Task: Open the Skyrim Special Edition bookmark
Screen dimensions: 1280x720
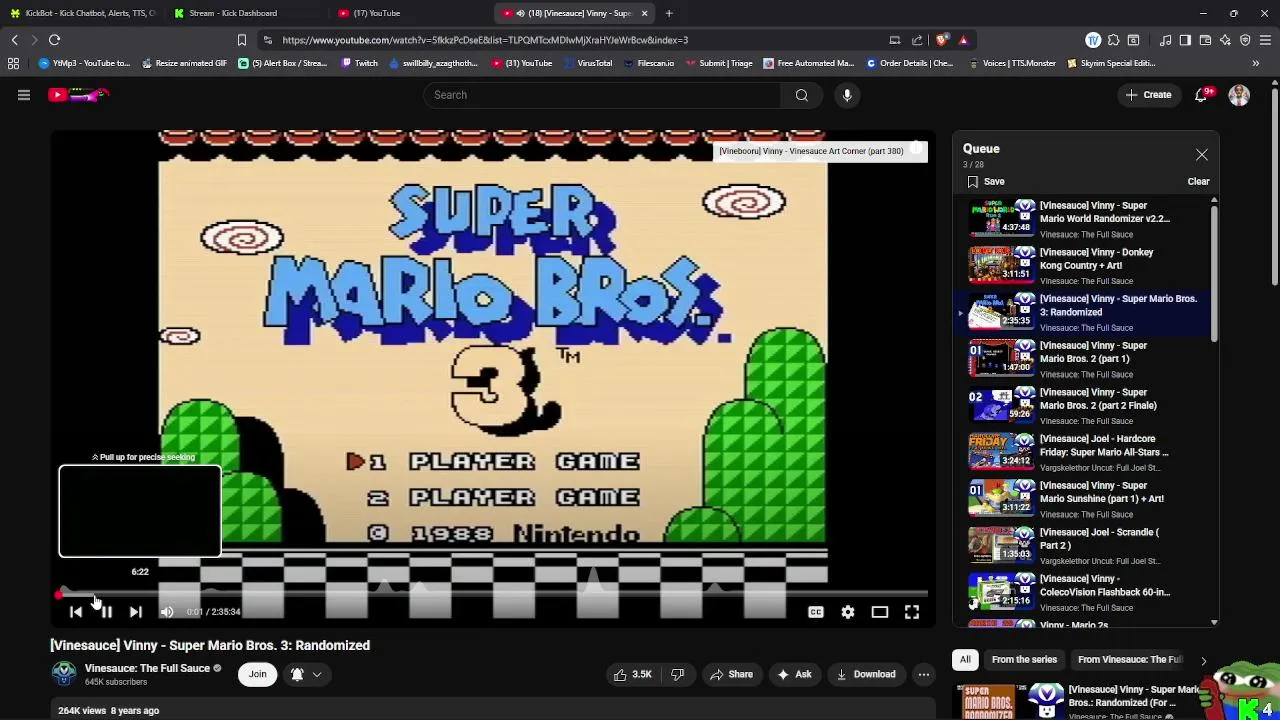Action: point(1111,63)
